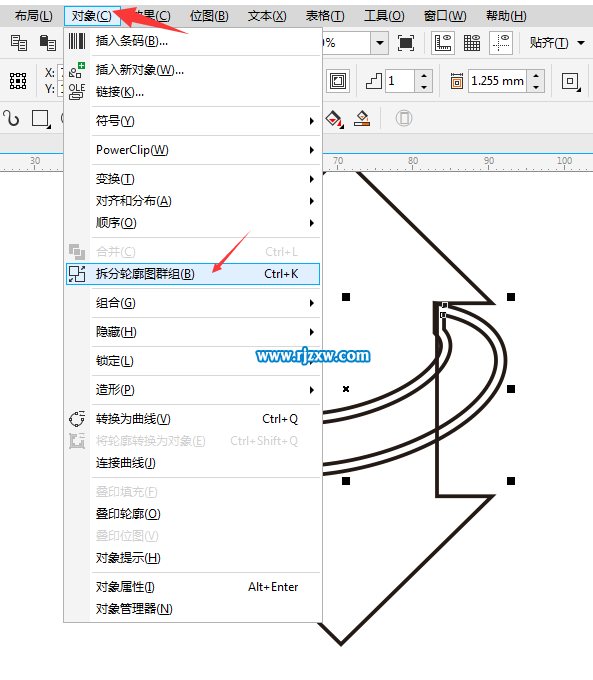
Task: Increase contour steps with up arrow
Action: 423,76
